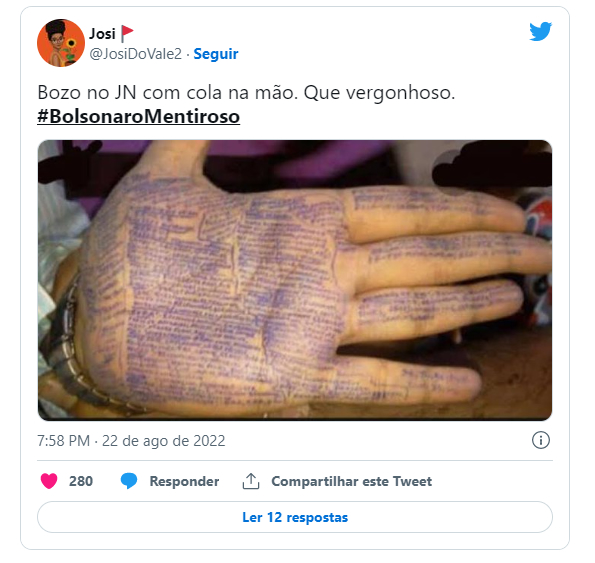Click the Twitter bird logo
The image size is (595, 563).
point(540,31)
